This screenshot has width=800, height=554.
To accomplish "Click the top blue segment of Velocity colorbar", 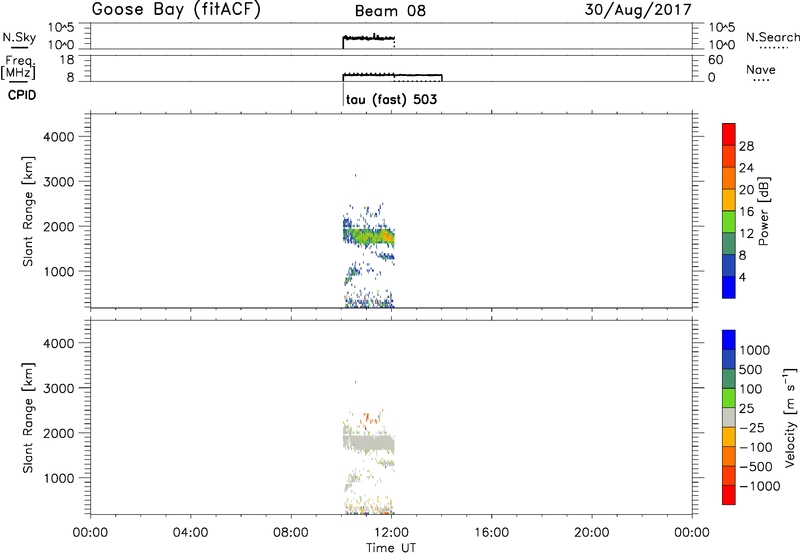I will pos(729,340).
